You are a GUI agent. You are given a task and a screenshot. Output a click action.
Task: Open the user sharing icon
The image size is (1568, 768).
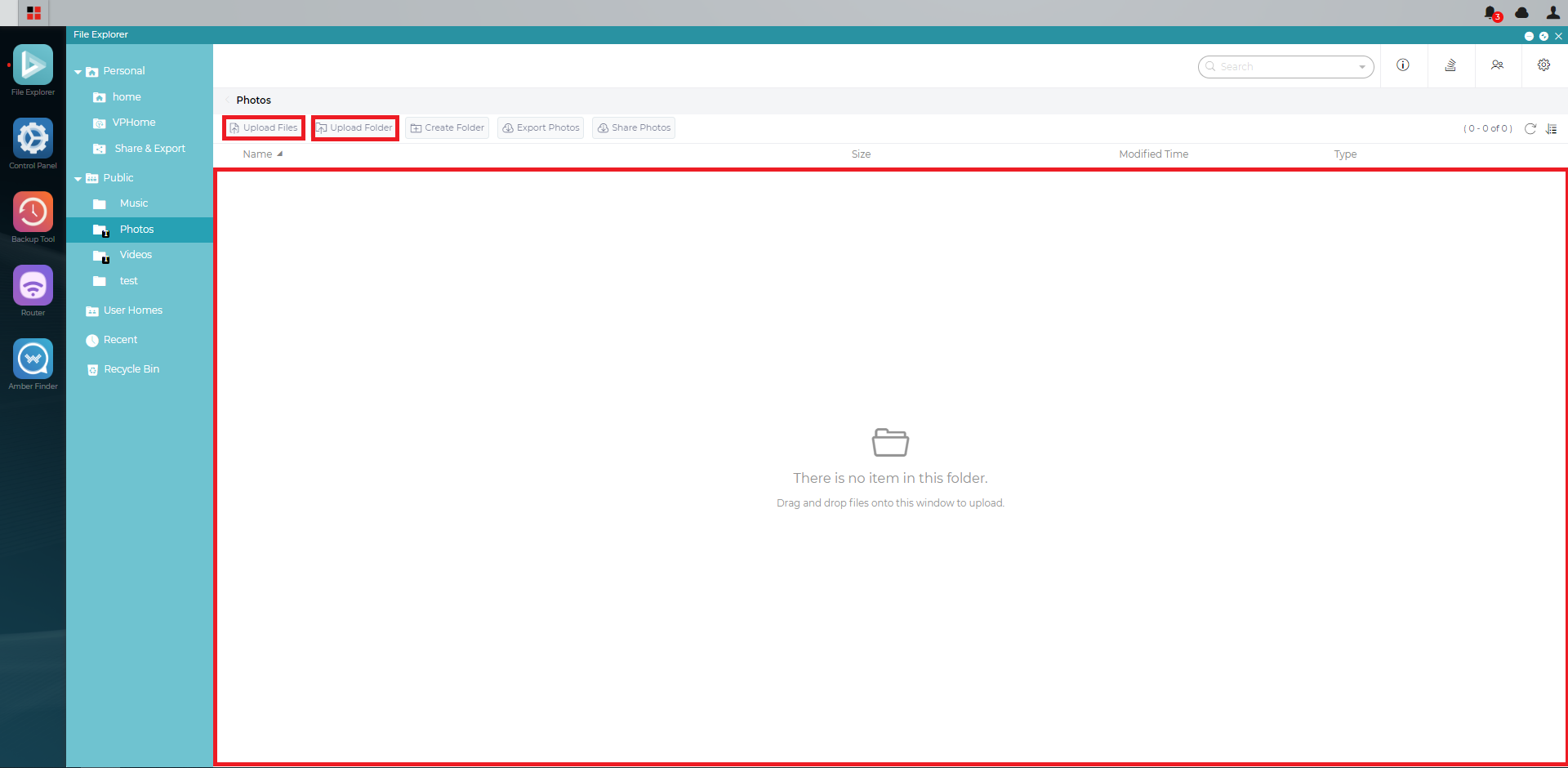pyautogui.click(x=1497, y=65)
